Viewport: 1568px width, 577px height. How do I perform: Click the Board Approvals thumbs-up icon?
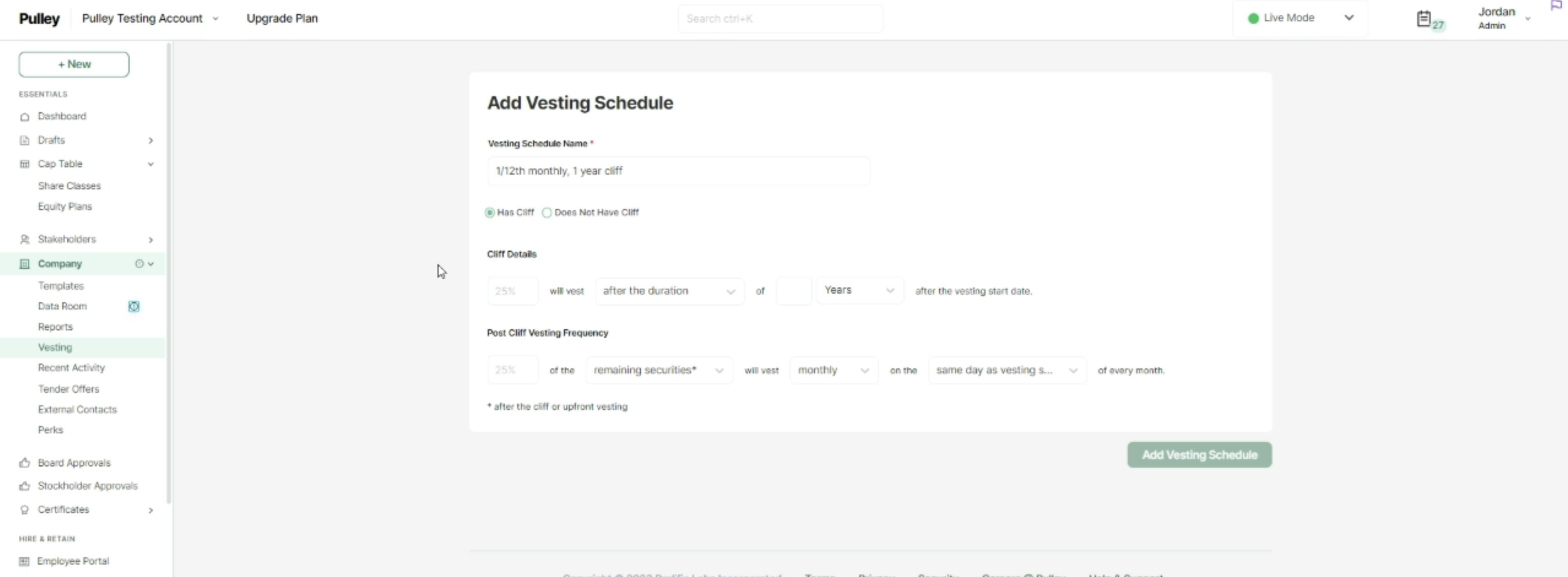pyautogui.click(x=24, y=463)
